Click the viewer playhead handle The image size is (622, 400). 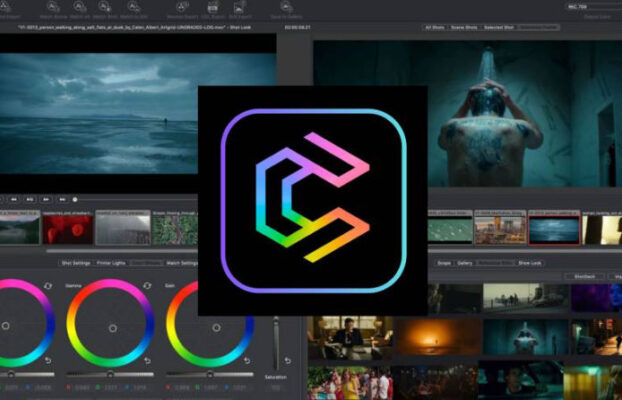point(75,200)
